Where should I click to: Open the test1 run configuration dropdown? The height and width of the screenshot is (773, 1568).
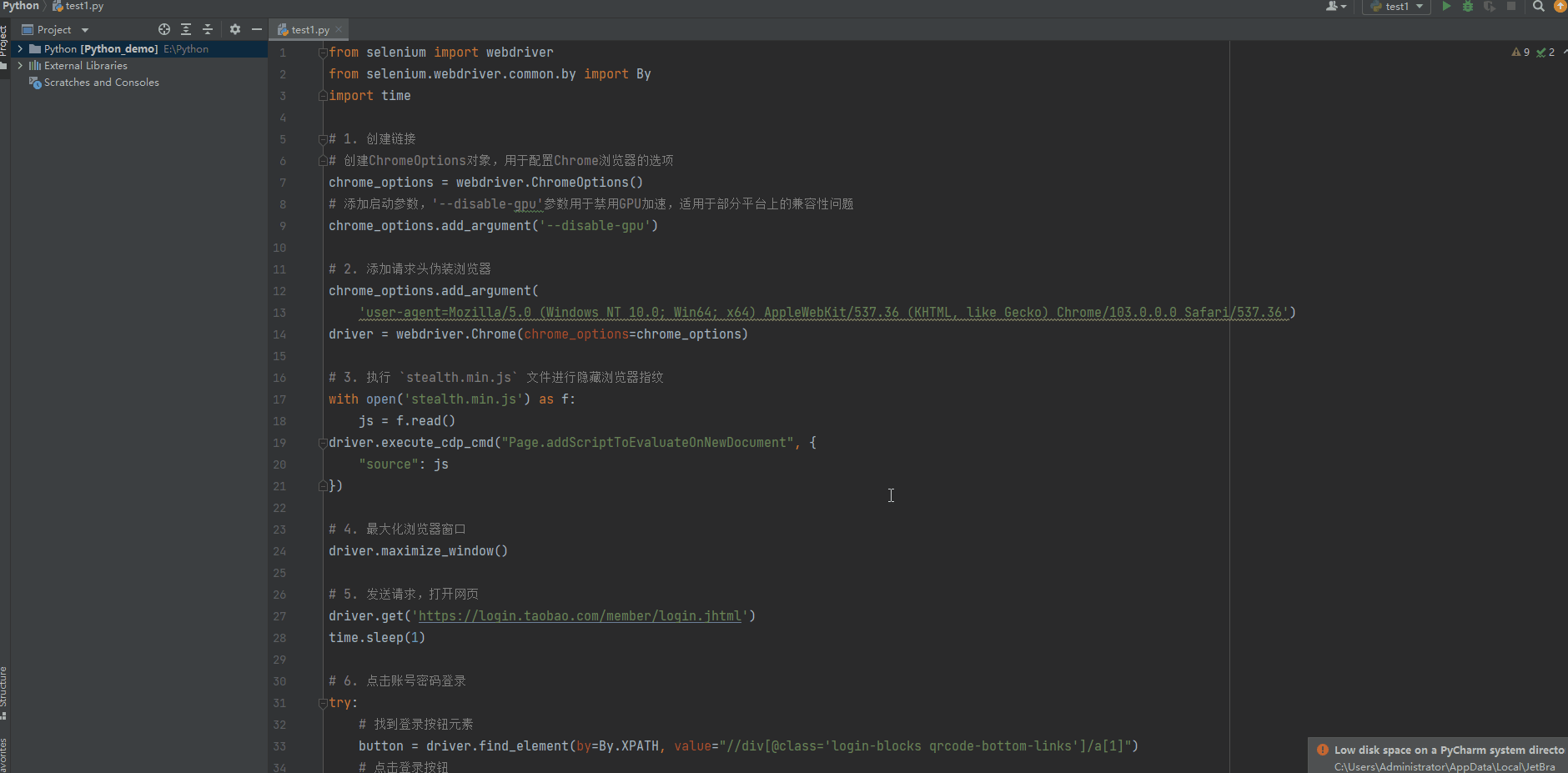point(1397,6)
